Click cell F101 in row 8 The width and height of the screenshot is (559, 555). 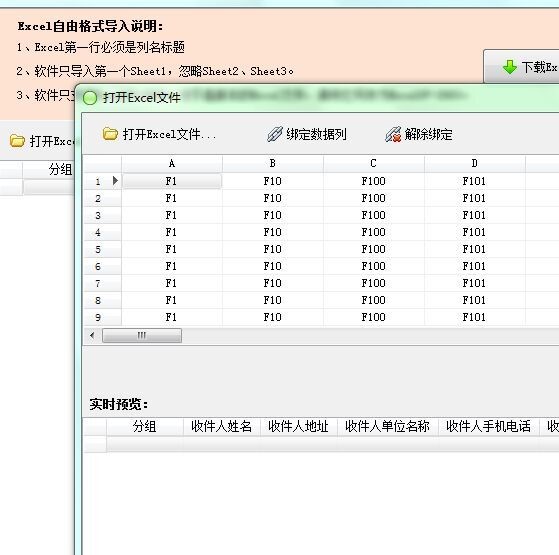pyautogui.click(x=475, y=300)
